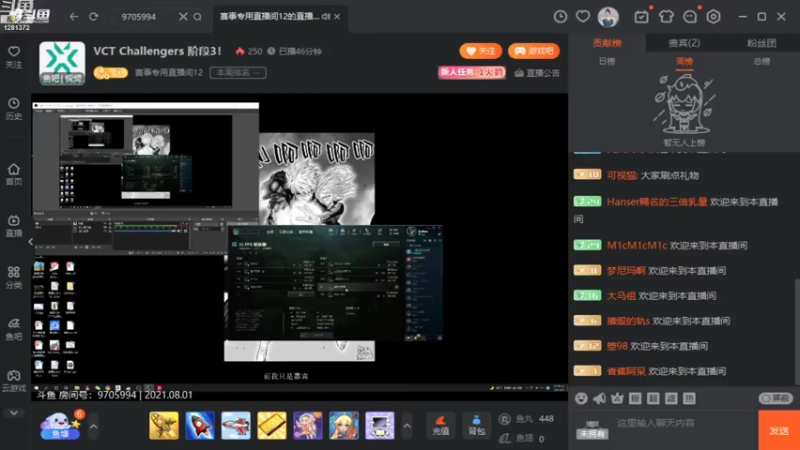Switch to the 粉丝团 tab

[761, 43]
